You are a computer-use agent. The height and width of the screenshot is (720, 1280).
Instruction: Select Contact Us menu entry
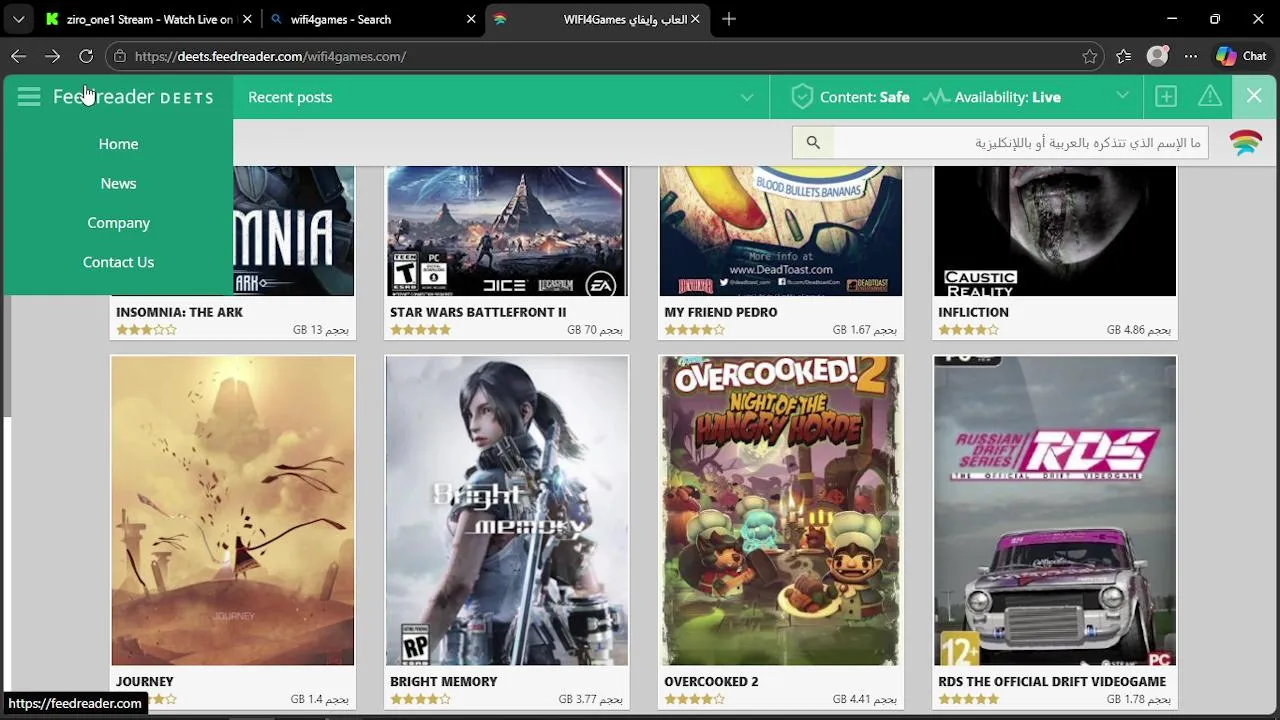(118, 262)
